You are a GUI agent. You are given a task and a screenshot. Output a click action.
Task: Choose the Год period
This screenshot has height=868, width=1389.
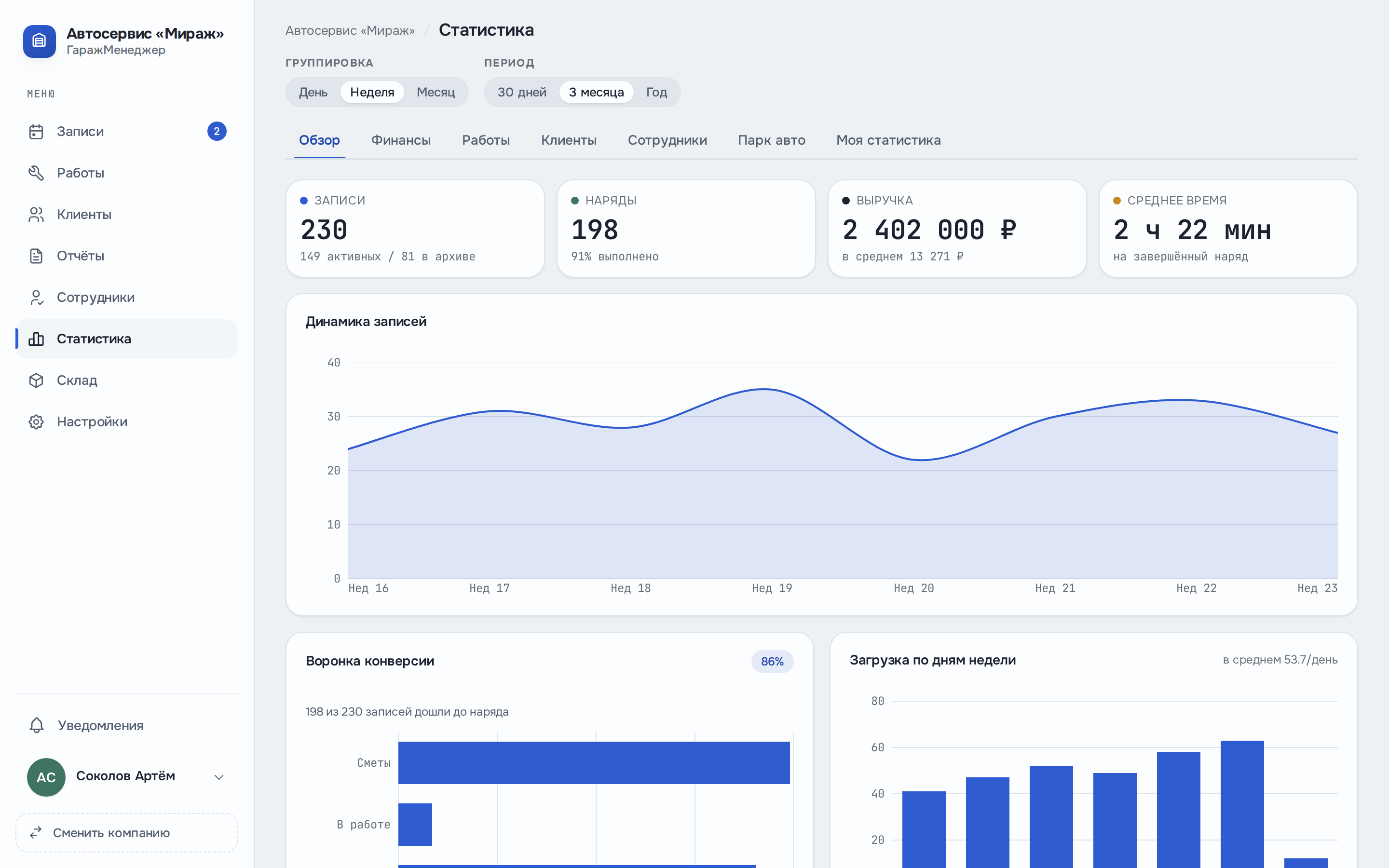tap(656, 92)
